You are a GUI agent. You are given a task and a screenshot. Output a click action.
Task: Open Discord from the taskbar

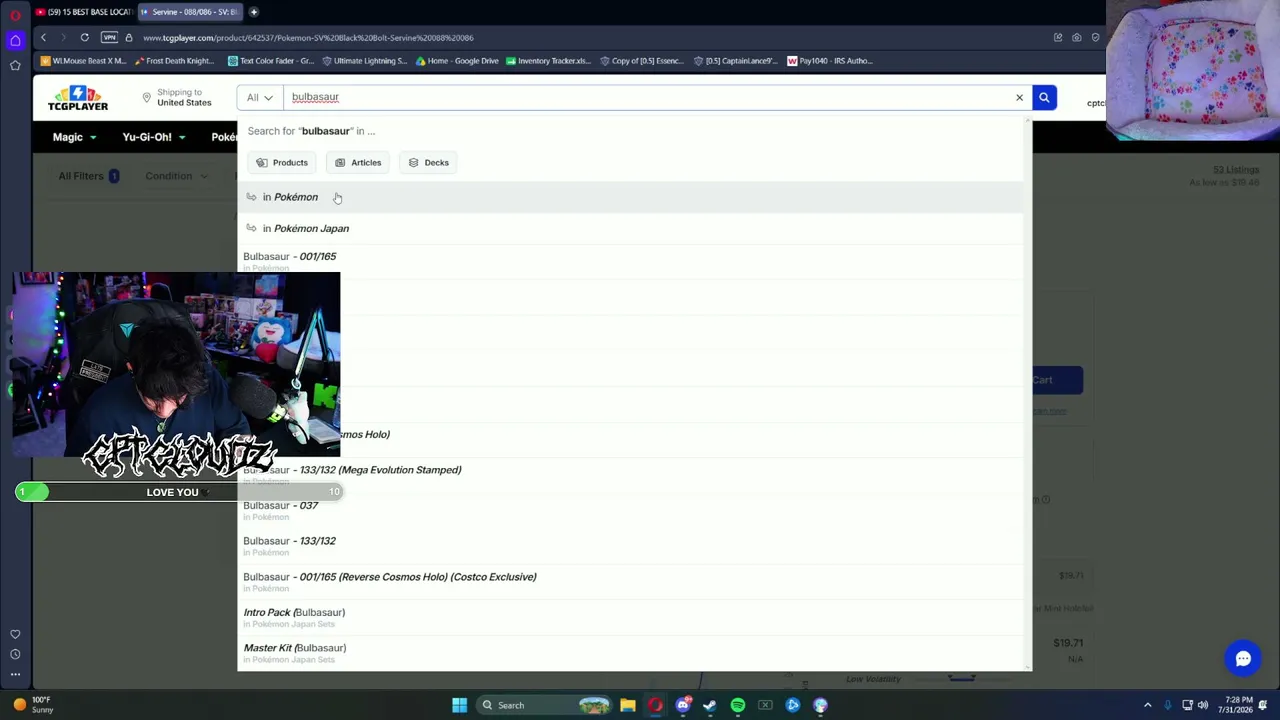pos(683,705)
